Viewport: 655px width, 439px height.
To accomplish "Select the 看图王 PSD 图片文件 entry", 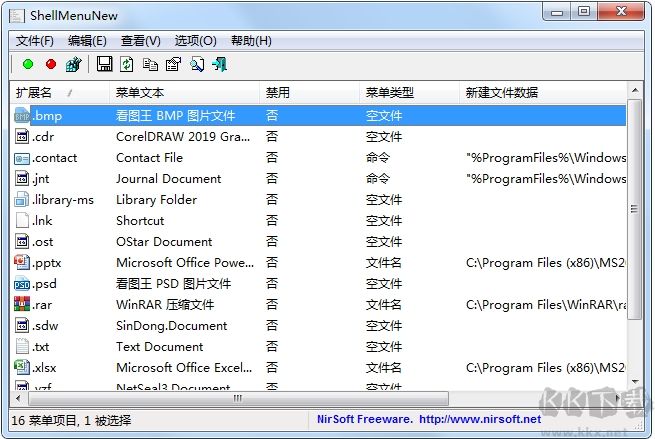I will point(173,284).
